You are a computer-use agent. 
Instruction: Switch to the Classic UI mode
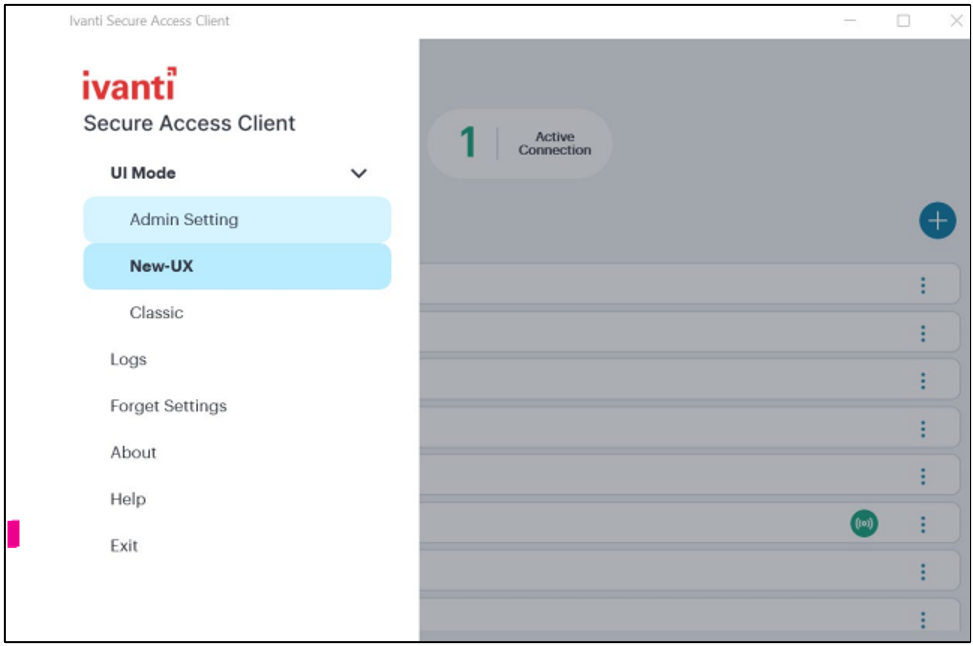[x=157, y=313]
